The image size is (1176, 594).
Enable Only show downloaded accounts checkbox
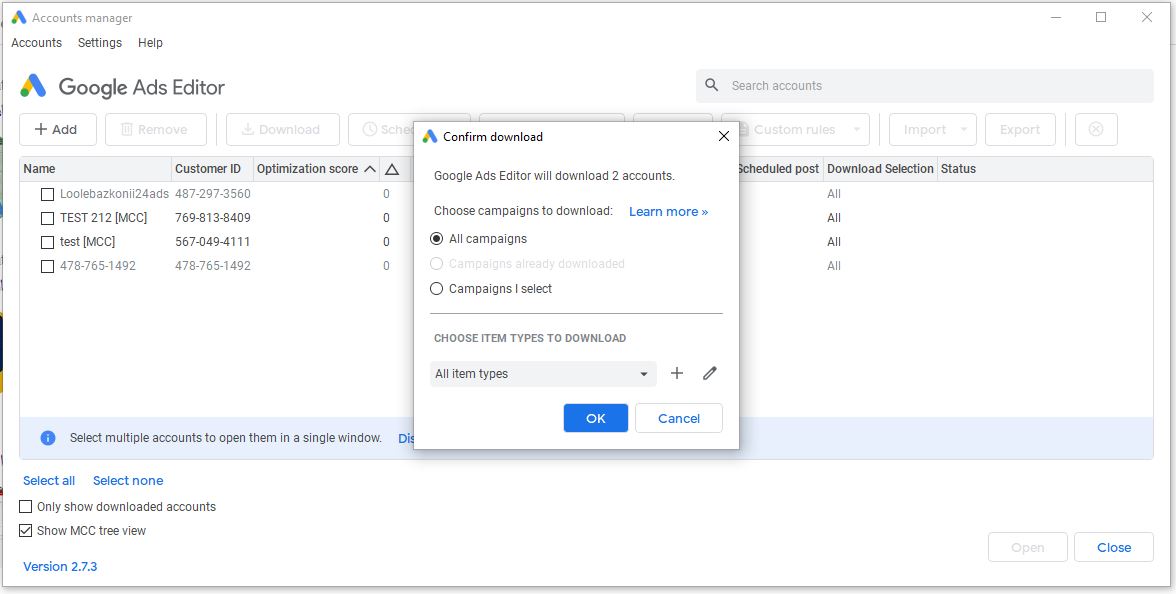26,507
